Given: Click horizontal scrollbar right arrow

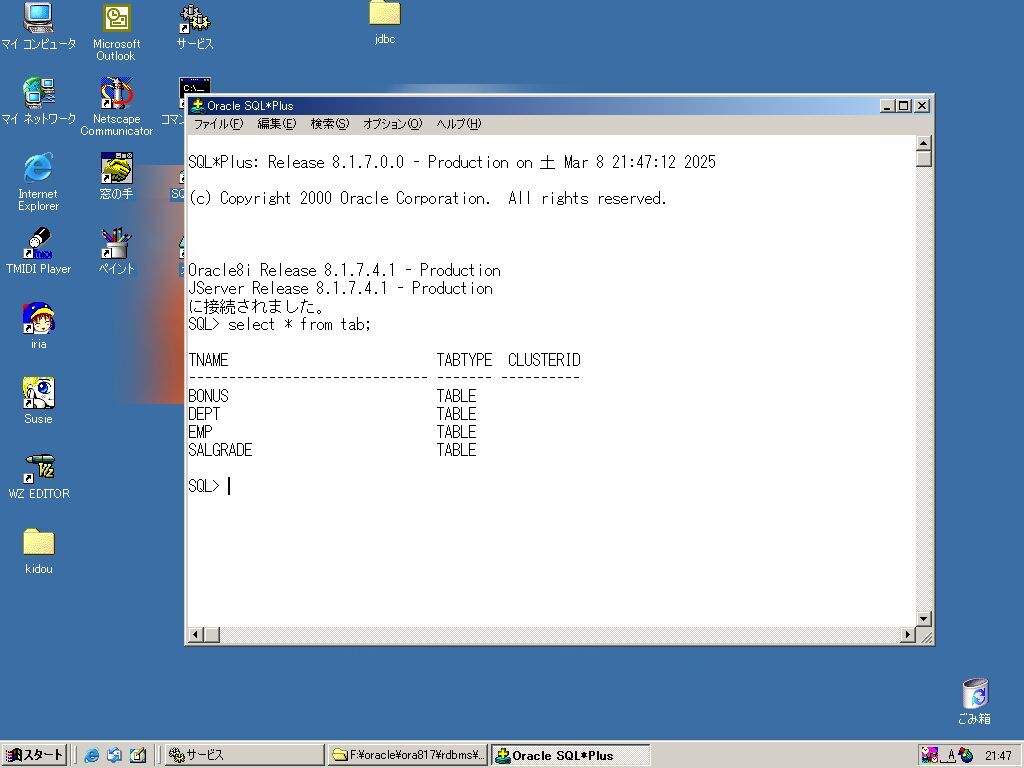Looking at the screenshot, I should tap(908, 634).
